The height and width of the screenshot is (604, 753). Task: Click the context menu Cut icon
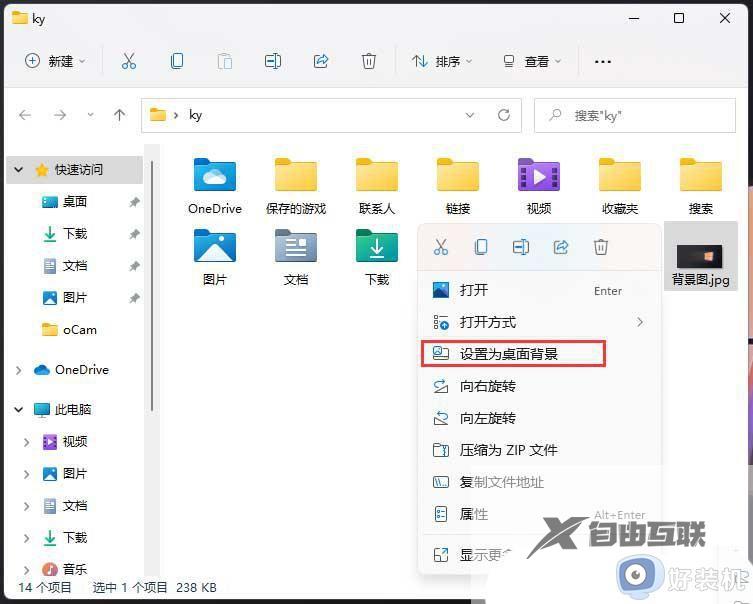[x=440, y=247]
